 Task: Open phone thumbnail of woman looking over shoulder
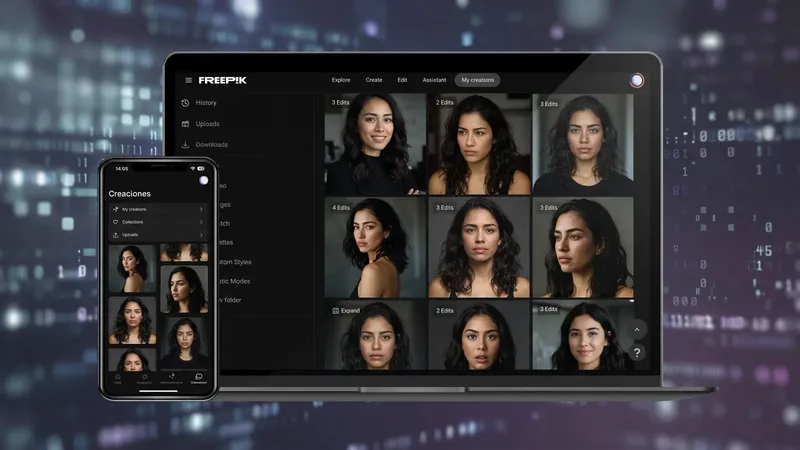[x=132, y=268]
